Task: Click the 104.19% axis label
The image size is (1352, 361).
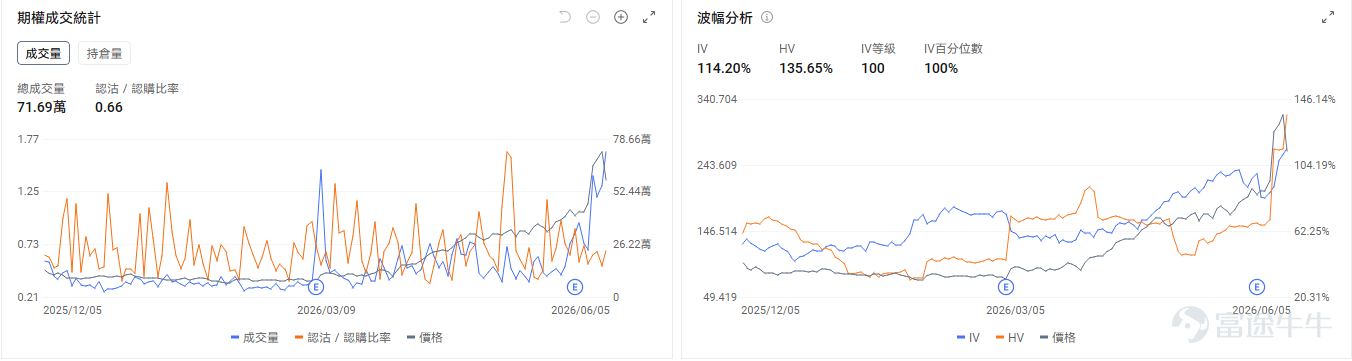Action: click(x=1314, y=165)
